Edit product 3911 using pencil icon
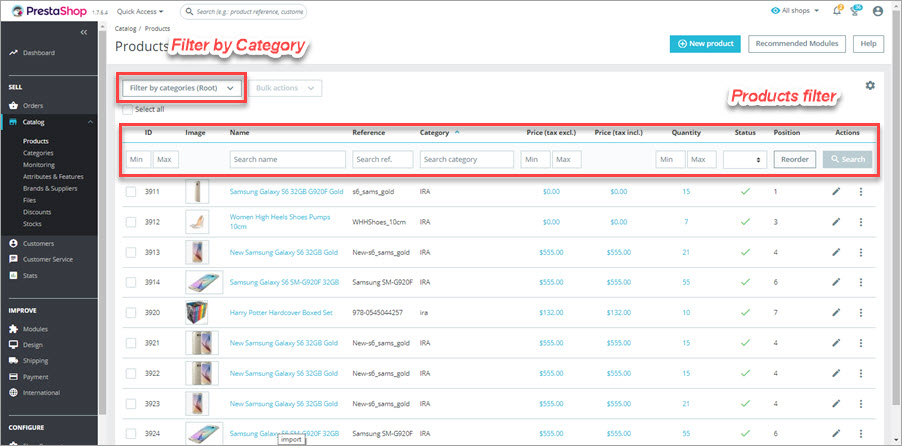Image resolution: width=902 pixels, height=446 pixels. coord(836,192)
